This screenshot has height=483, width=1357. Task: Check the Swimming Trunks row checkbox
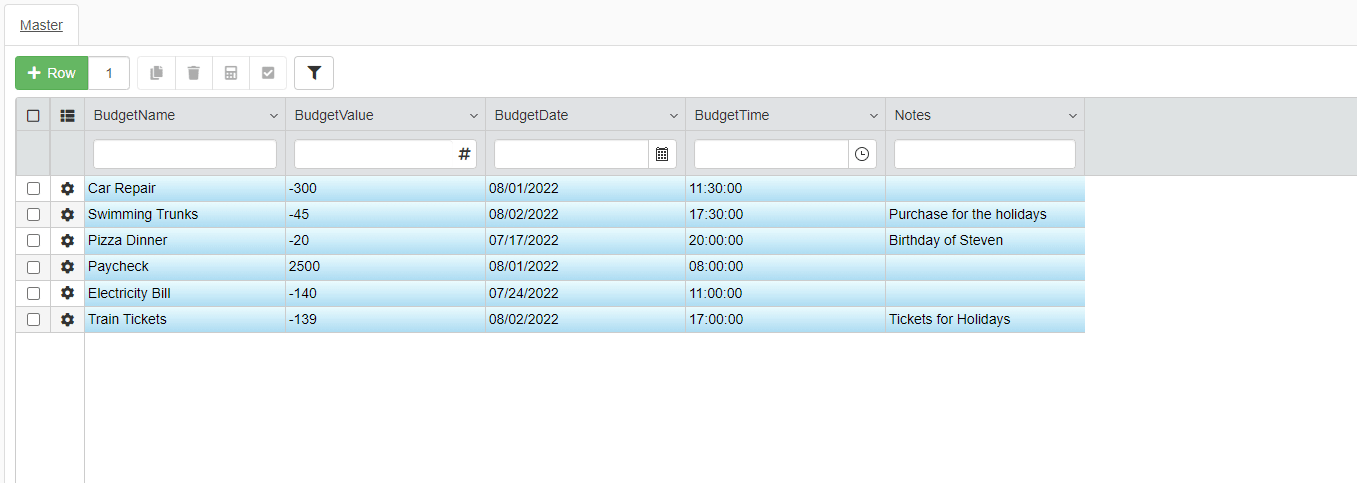[x=33, y=214]
